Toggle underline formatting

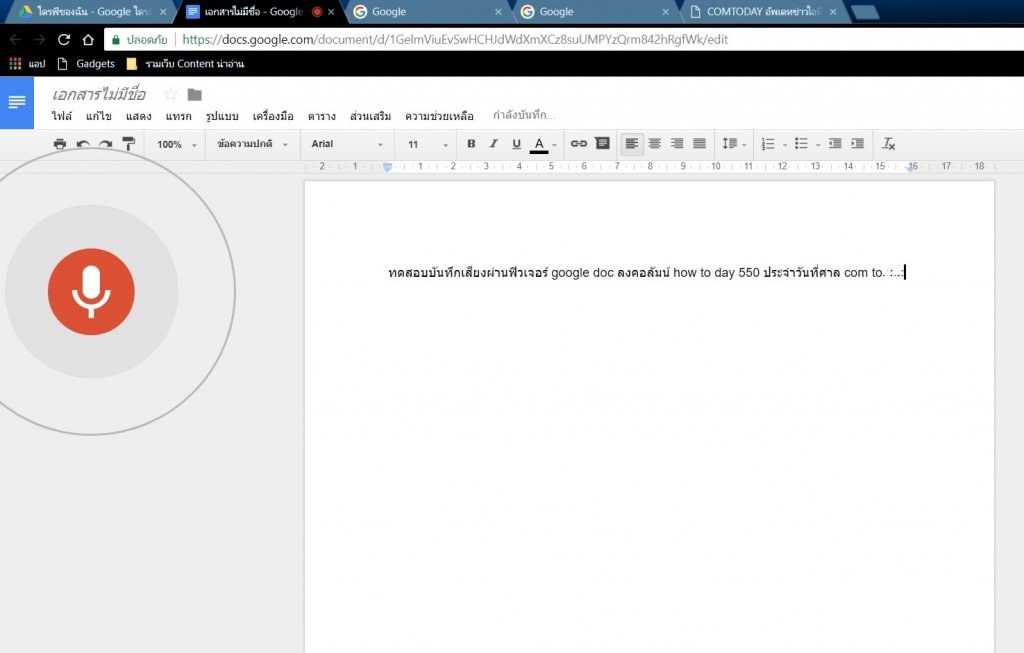point(517,143)
